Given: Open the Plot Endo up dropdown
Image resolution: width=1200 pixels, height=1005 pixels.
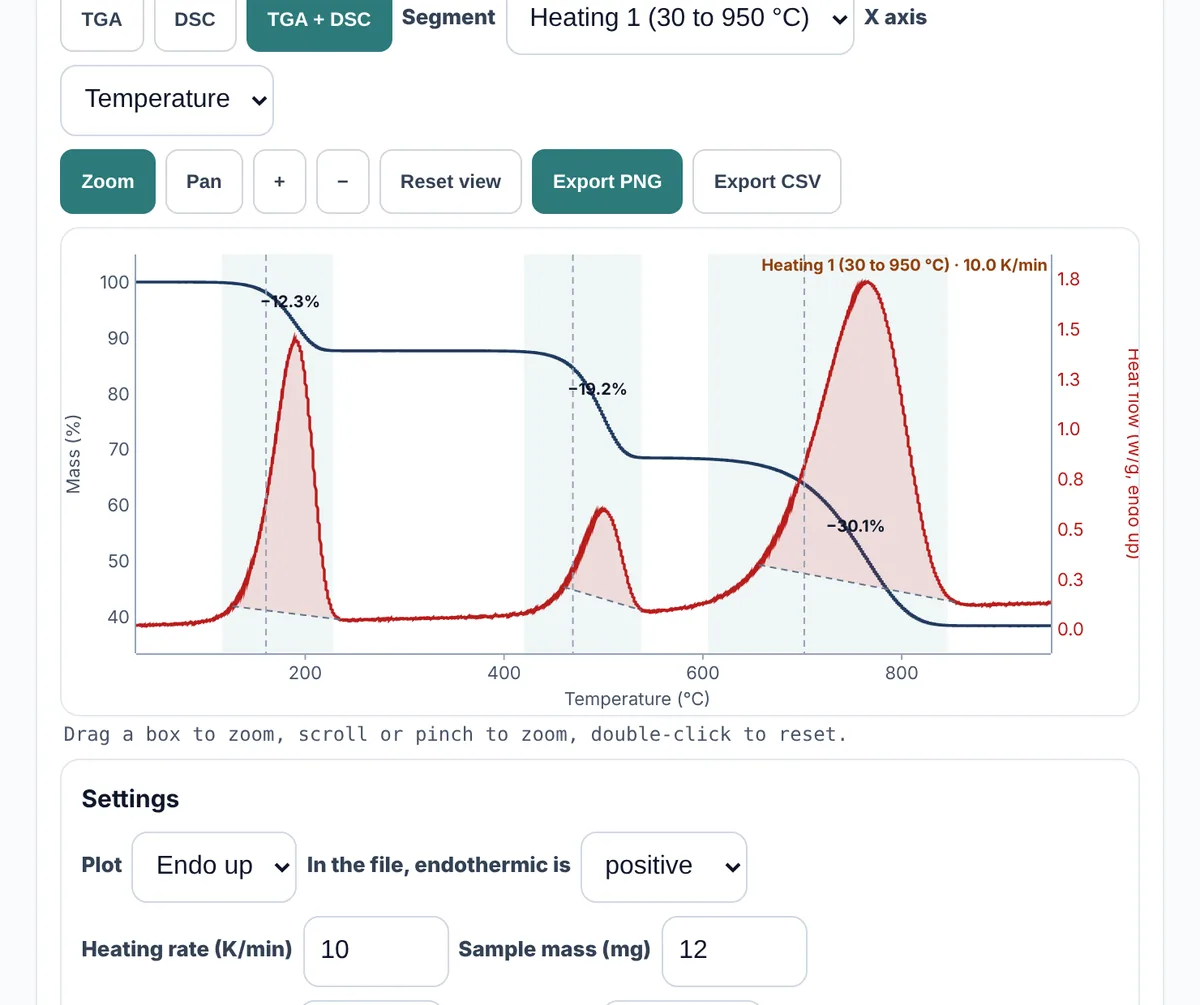Looking at the screenshot, I should [x=214, y=866].
